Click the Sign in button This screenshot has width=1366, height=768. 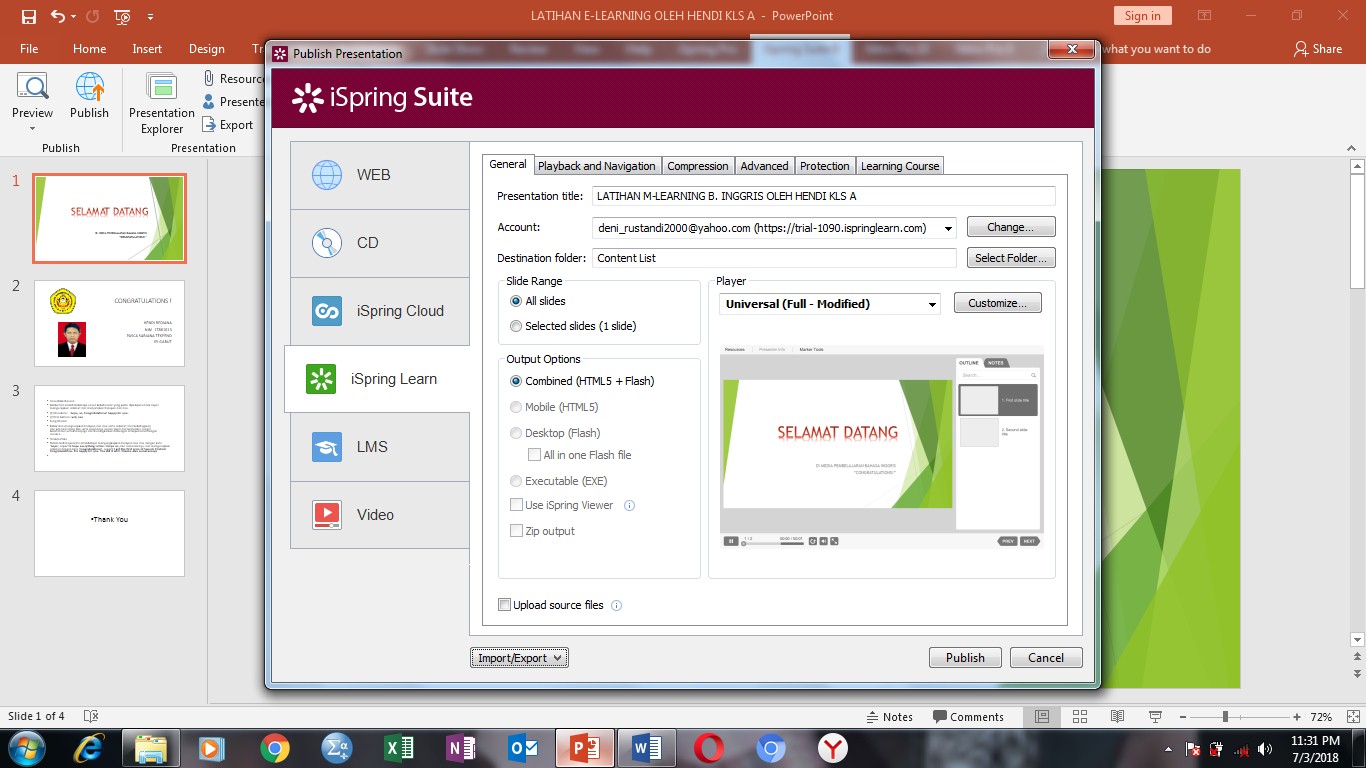1142,15
